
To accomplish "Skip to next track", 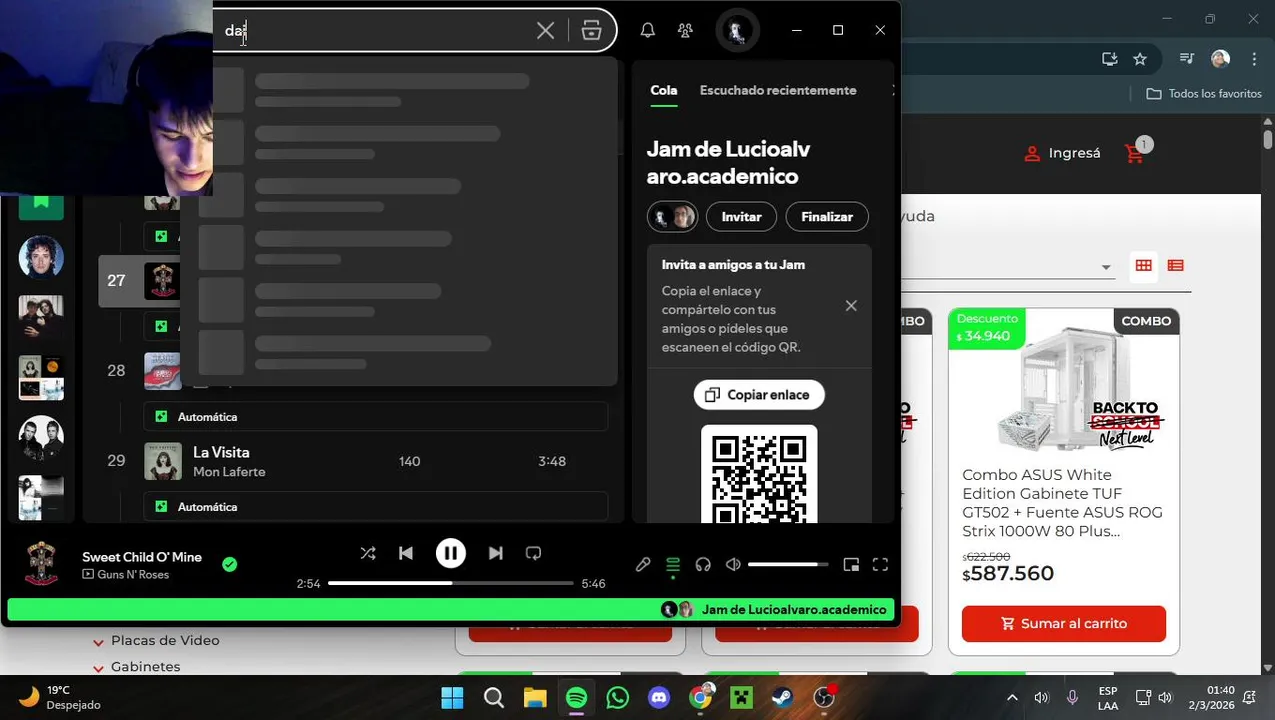I will [x=496, y=553].
